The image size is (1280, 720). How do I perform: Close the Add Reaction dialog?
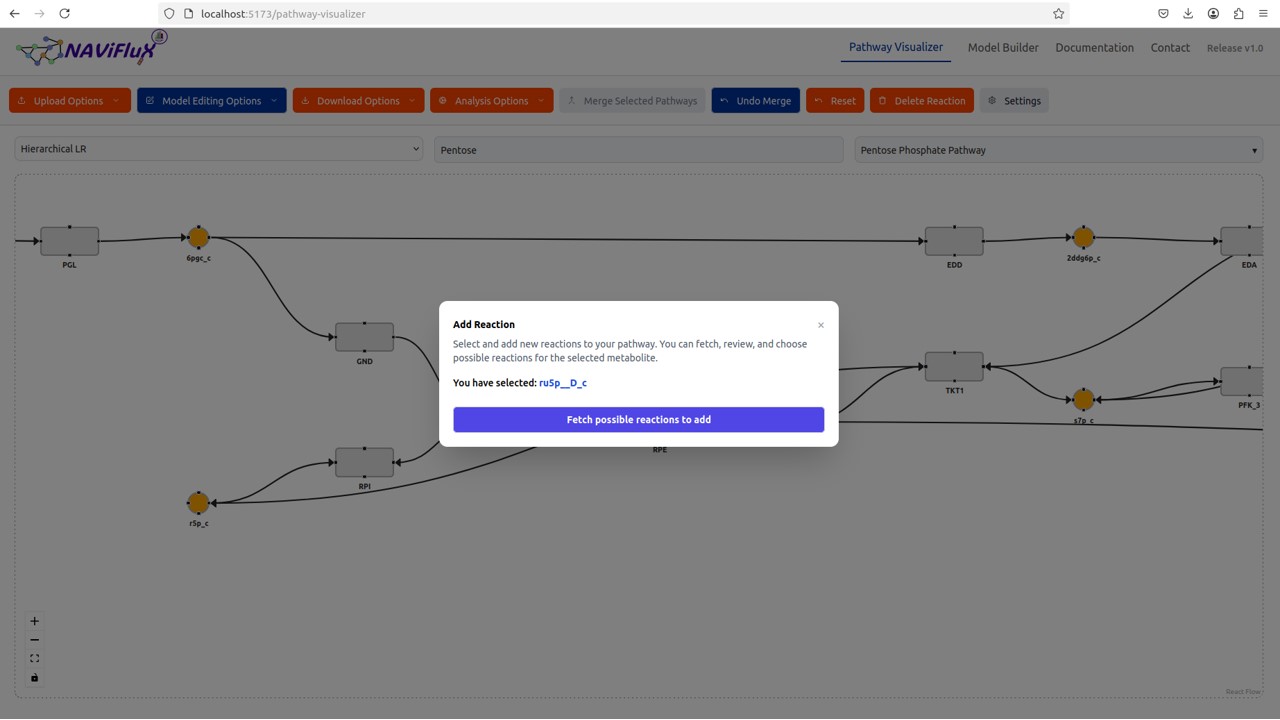point(821,325)
